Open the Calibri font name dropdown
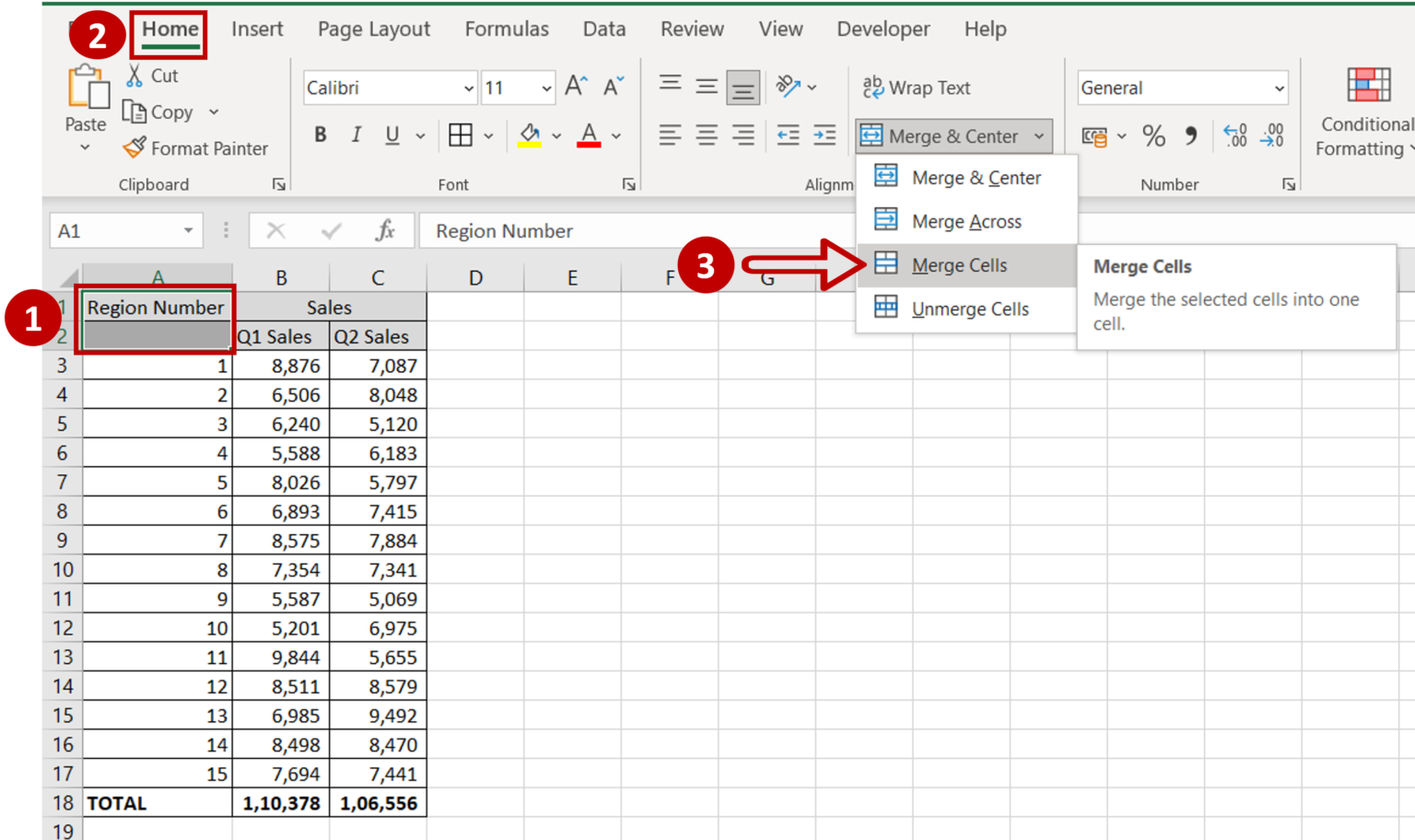The height and width of the screenshot is (840, 1415). (467, 87)
